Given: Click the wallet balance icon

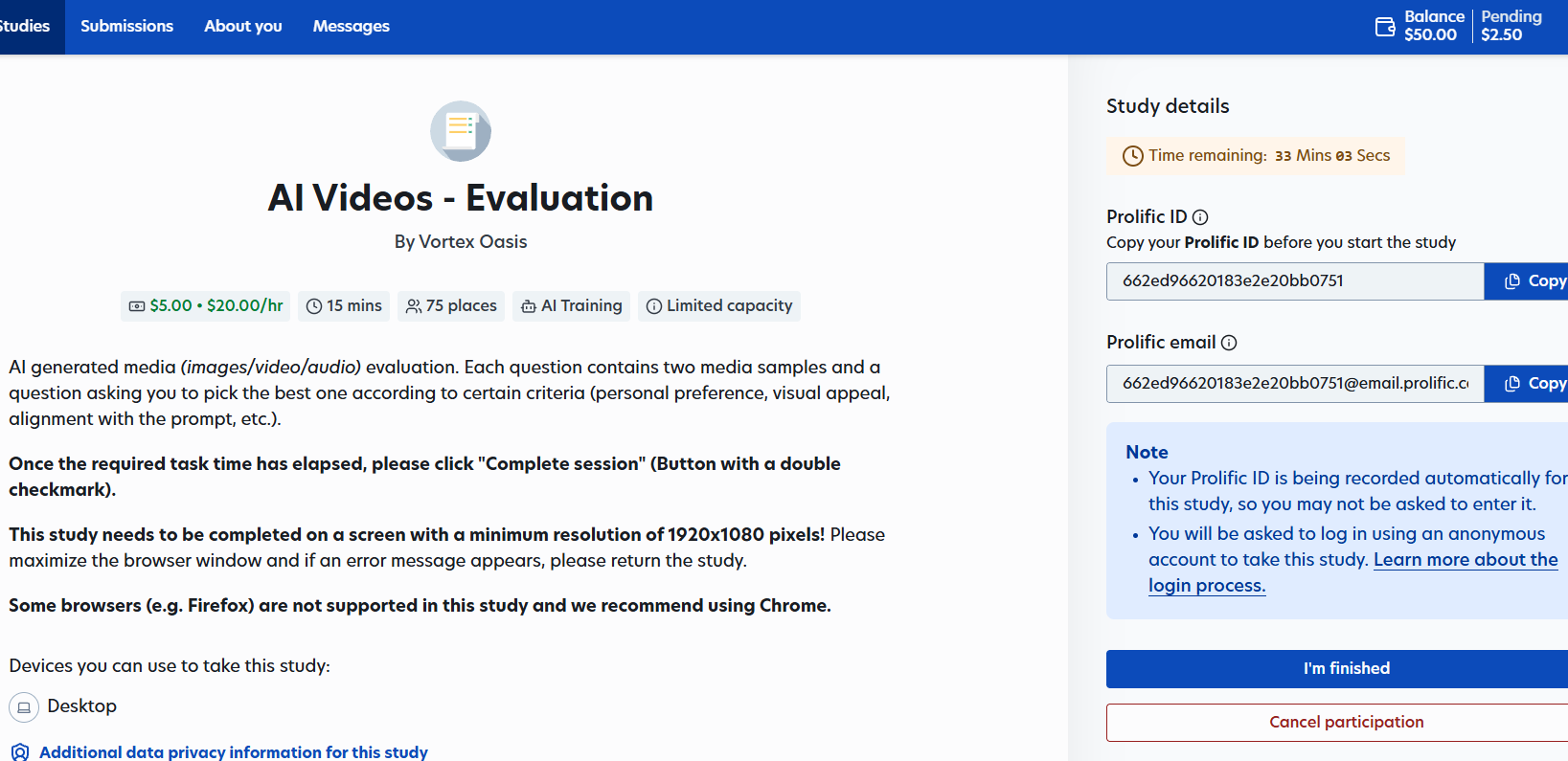Looking at the screenshot, I should (x=1385, y=27).
